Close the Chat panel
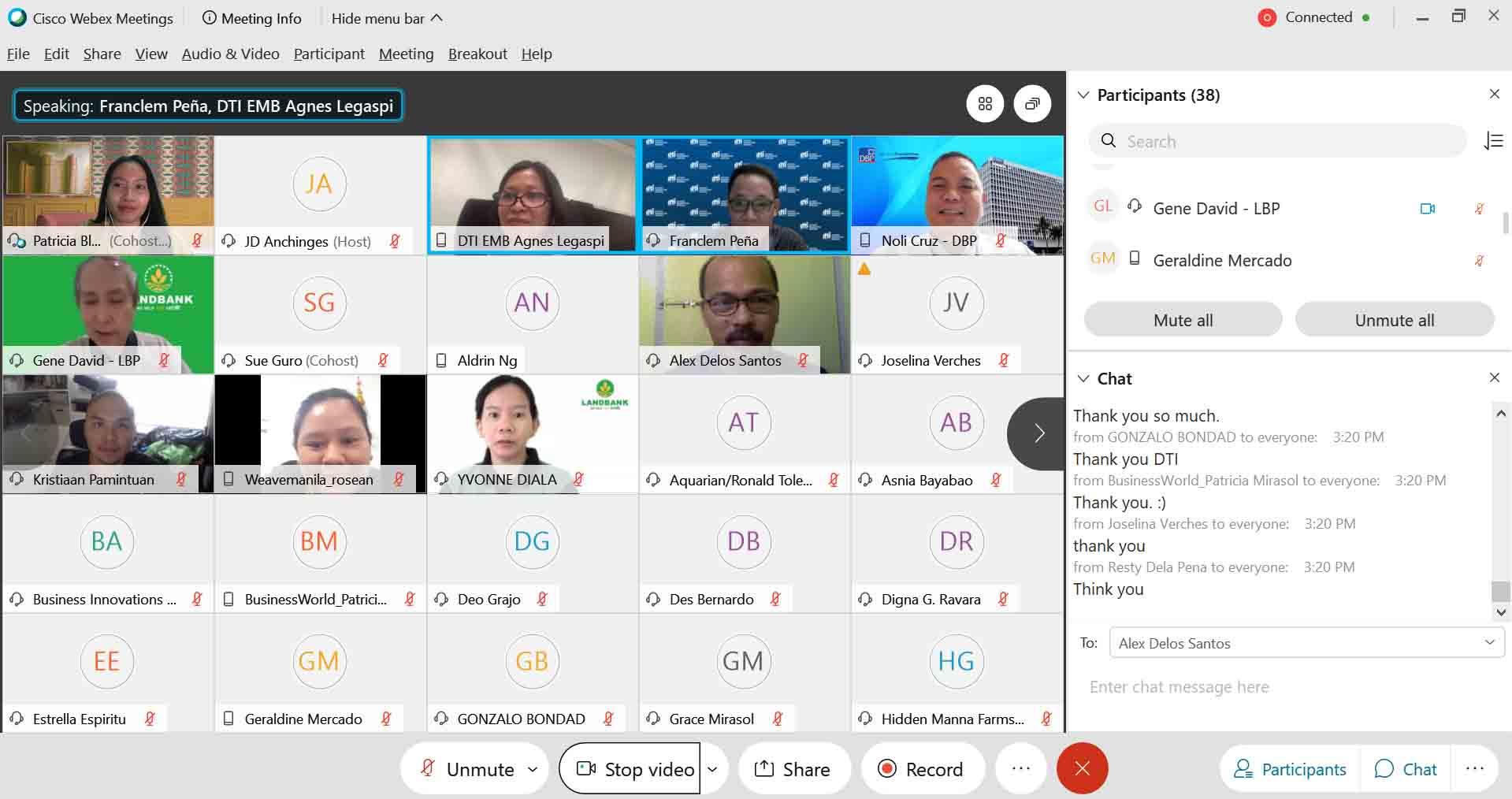This screenshot has width=1512, height=799. point(1494,377)
